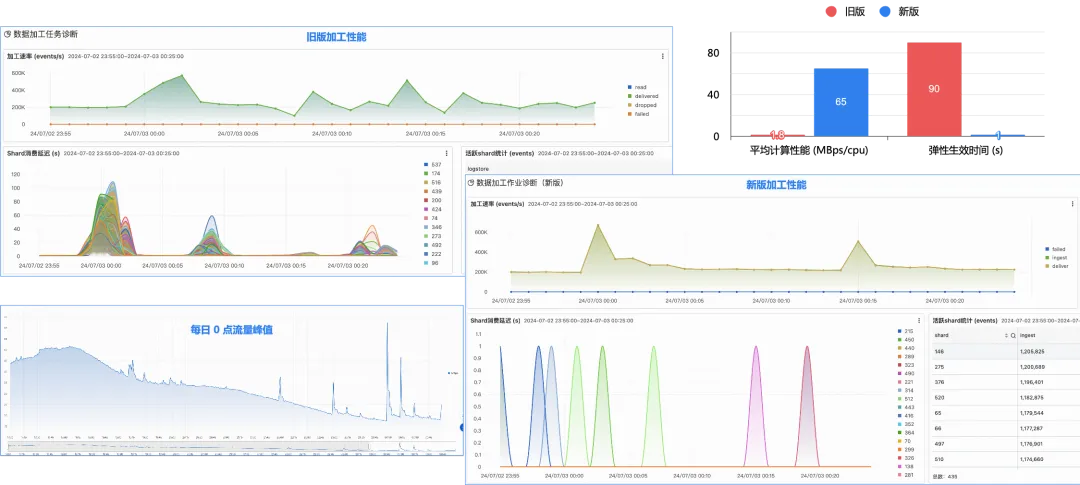Viewport: 1080px width, 485px height.
Task: Toggle the 'read' series in old legend
Action: point(639,87)
